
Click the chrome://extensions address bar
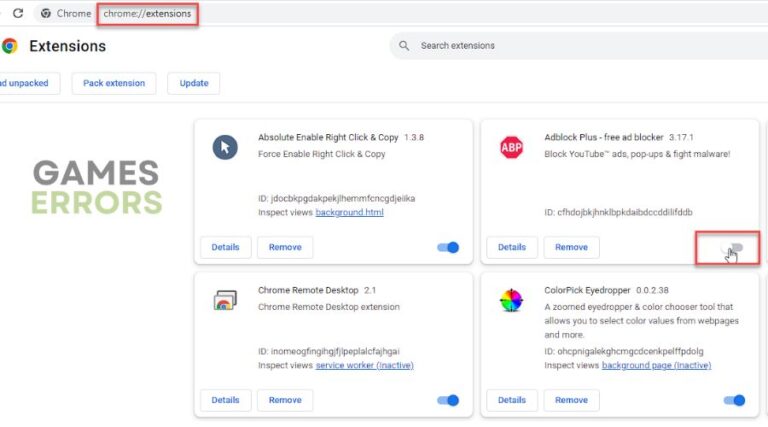148,14
